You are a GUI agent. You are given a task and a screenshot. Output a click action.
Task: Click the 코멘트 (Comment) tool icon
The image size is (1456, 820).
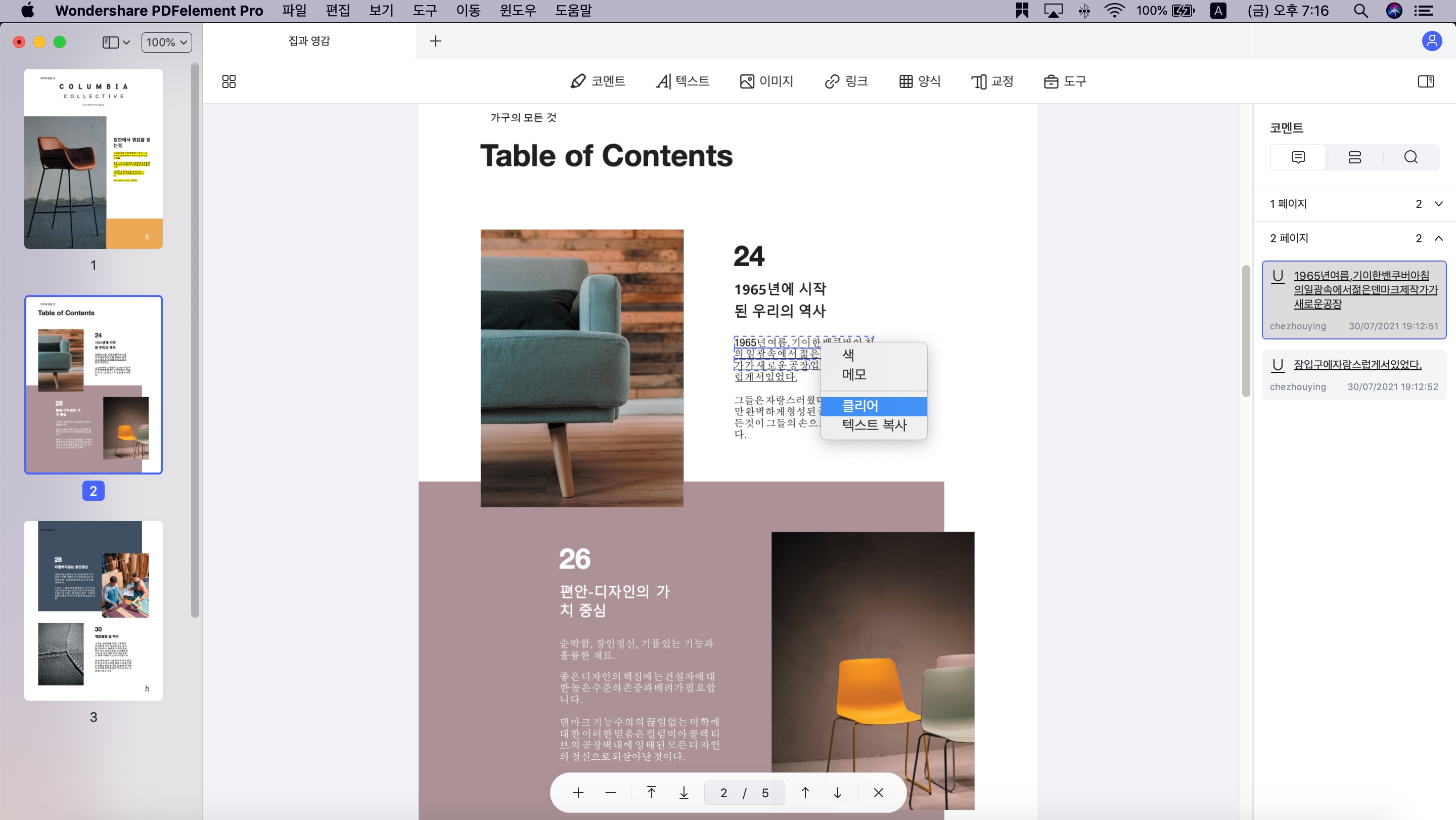[x=597, y=82]
